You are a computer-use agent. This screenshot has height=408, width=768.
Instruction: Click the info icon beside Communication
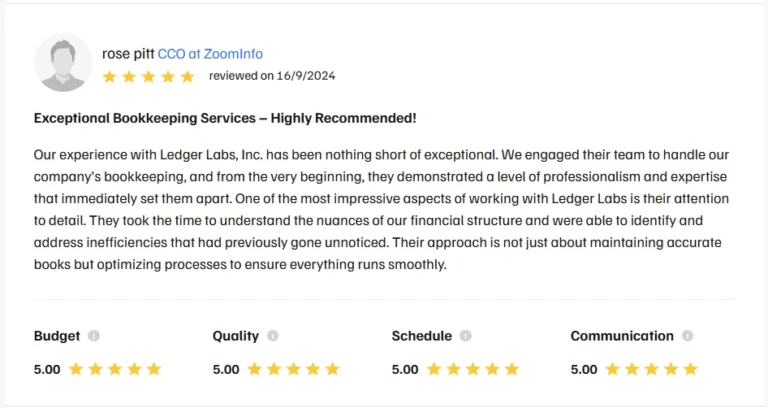[687, 336]
